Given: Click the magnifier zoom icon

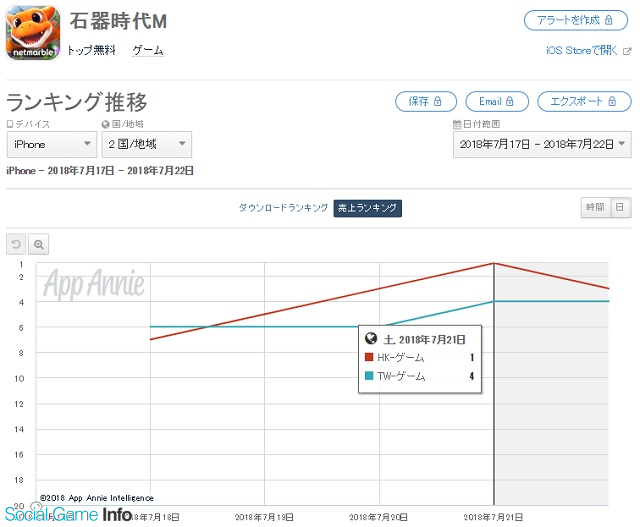Looking at the screenshot, I should [x=39, y=244].
